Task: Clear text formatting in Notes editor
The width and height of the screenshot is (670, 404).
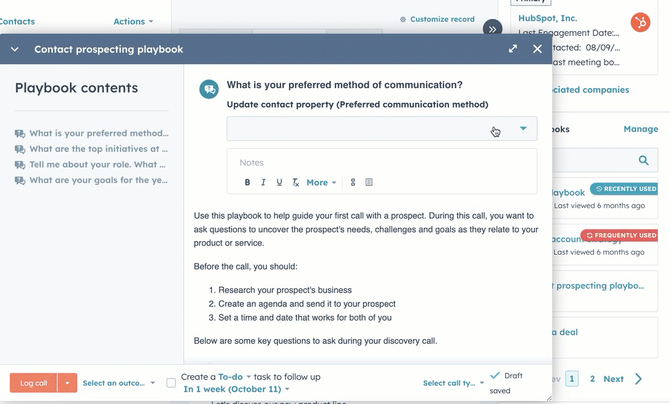Action: [x=295, y=183]
